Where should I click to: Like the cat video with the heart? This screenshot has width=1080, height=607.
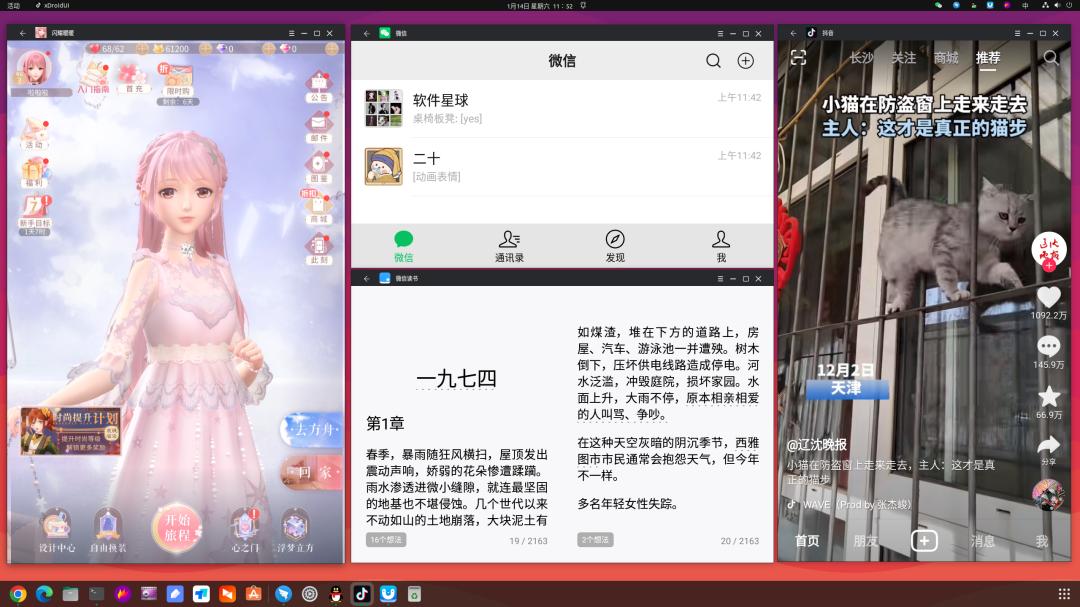tap(1047, 296)
